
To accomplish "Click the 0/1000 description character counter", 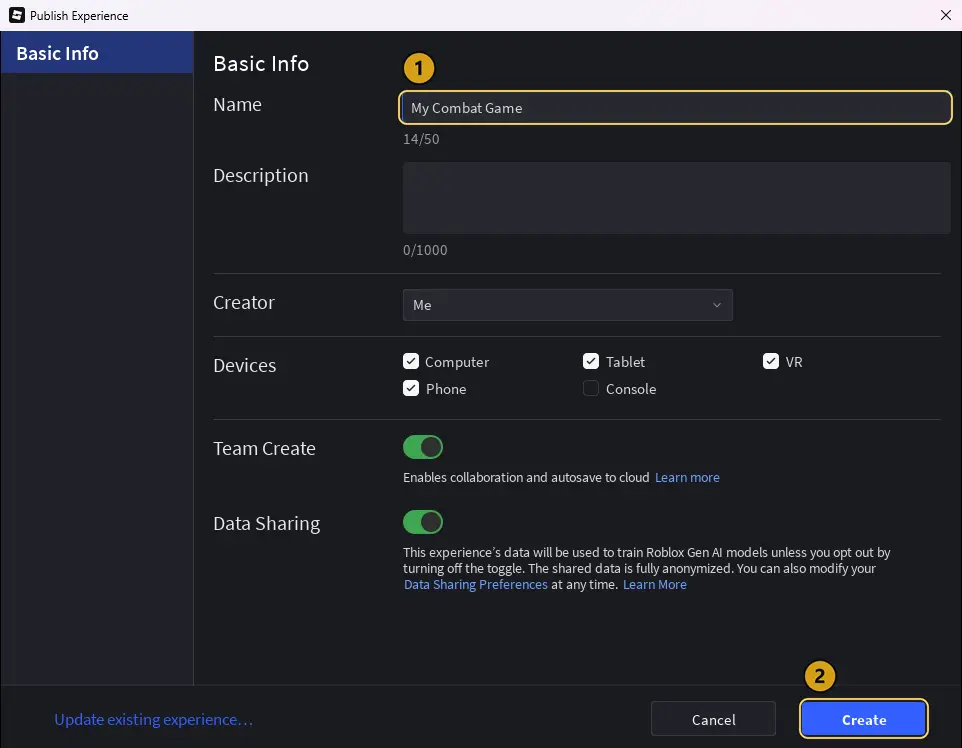I will (425, 250).
